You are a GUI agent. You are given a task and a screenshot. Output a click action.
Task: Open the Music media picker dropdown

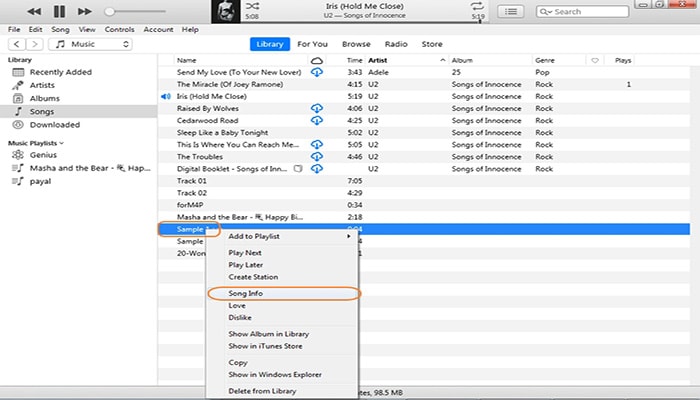click(90, 44)
